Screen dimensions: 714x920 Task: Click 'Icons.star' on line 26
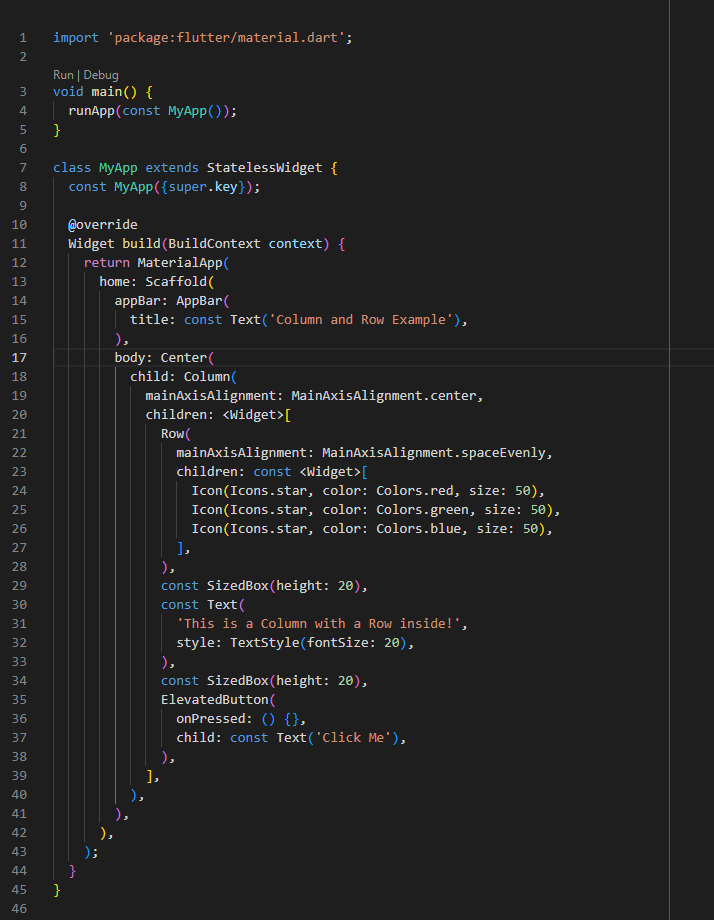(268, 529)
